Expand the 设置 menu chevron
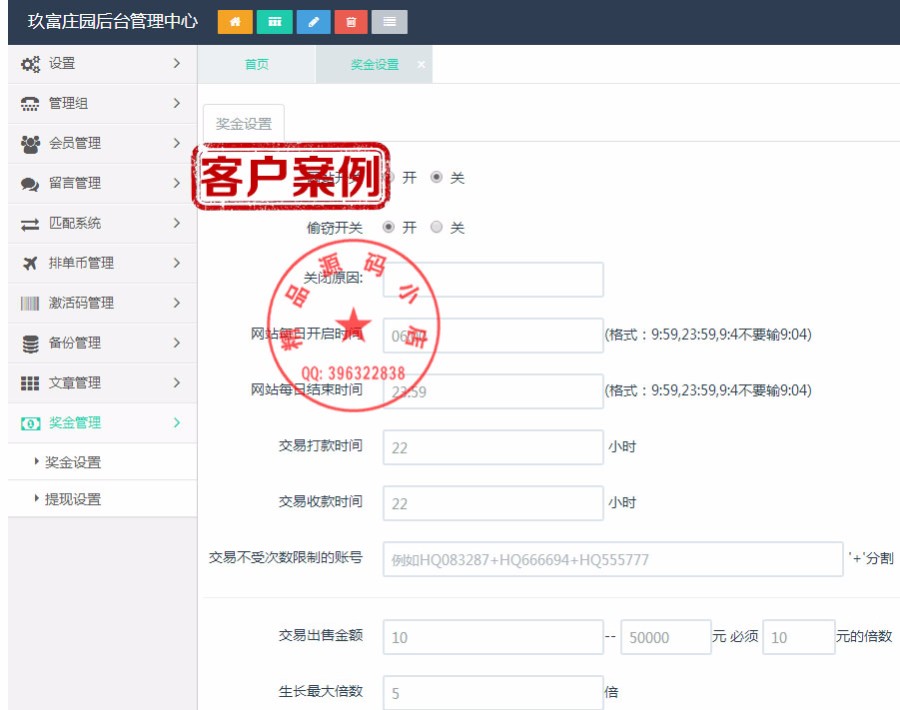This screenshot has height=710, width=900. click(x=177, y=63)
